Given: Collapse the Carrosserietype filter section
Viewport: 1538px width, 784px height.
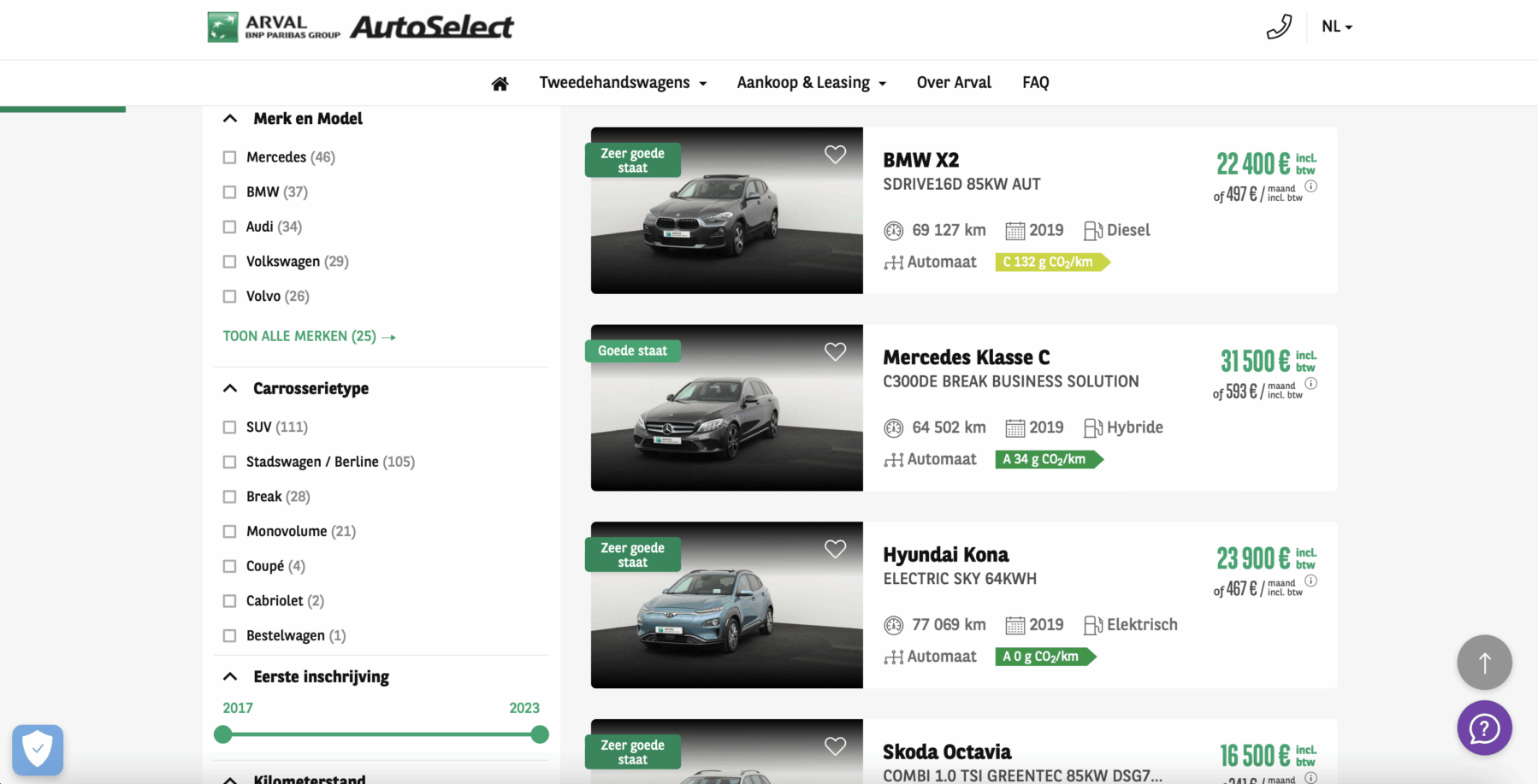Looking at the screenshot, I should pyautogui.click(x=230, y=388).
